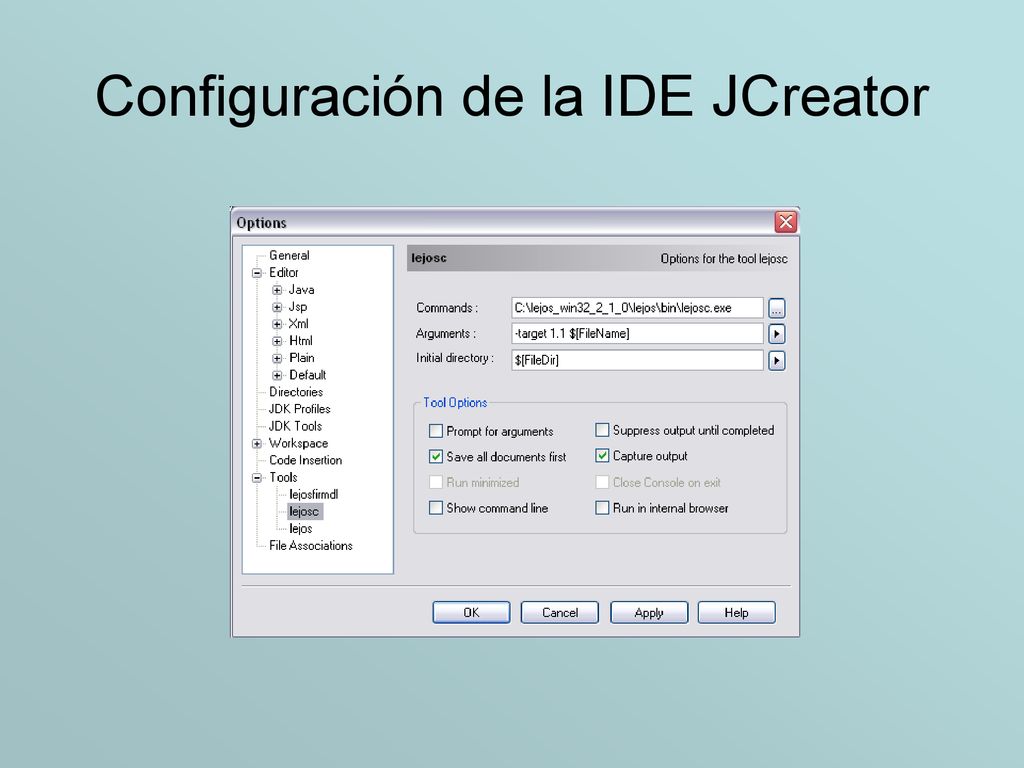This screenshot has width=1024, height=768.
Task: Expand the Jsp tree node
Action: [277, 307]
